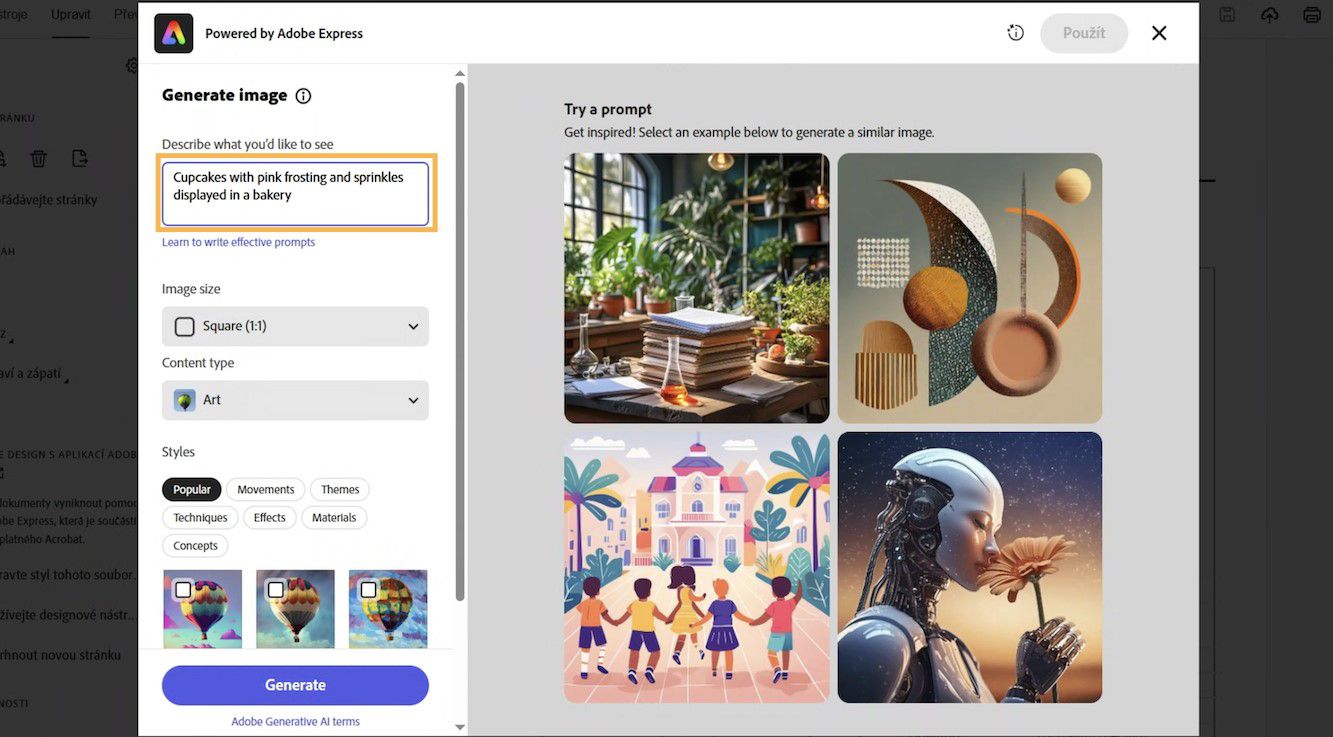Click the cloud upload icon top right

1269,14
